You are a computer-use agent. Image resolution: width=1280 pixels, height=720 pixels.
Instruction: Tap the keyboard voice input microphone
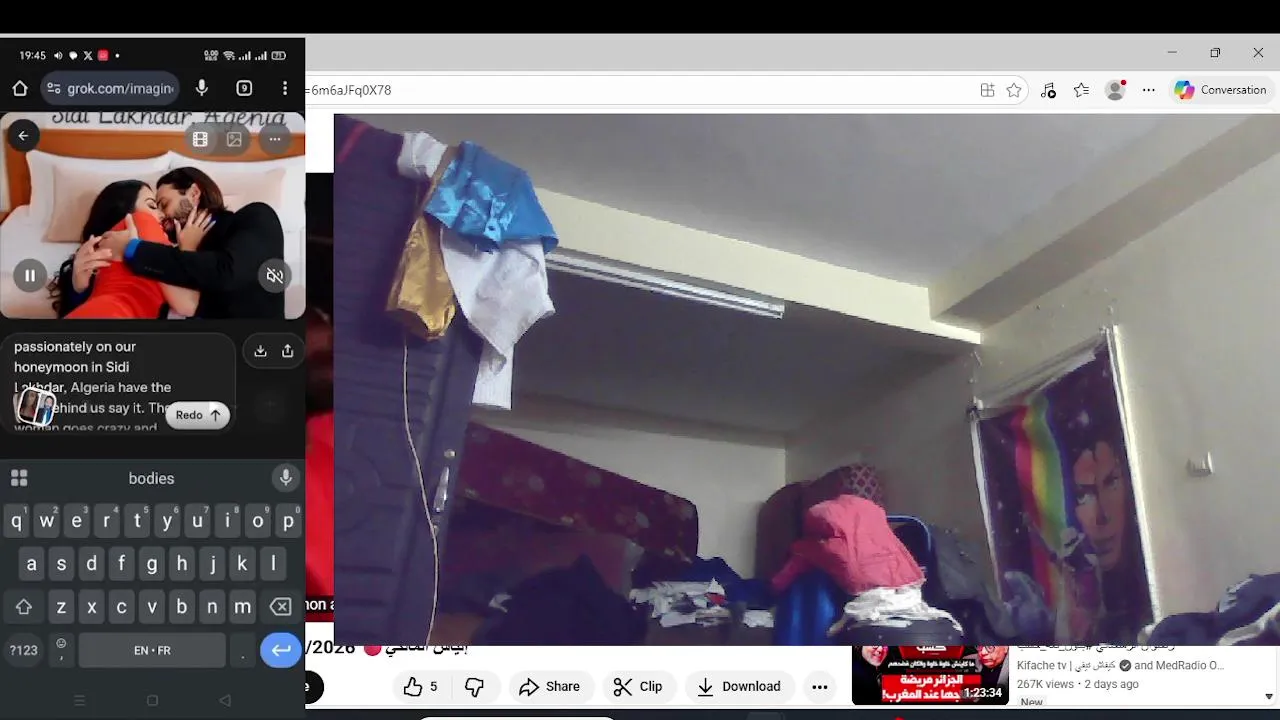pos(286,478)
